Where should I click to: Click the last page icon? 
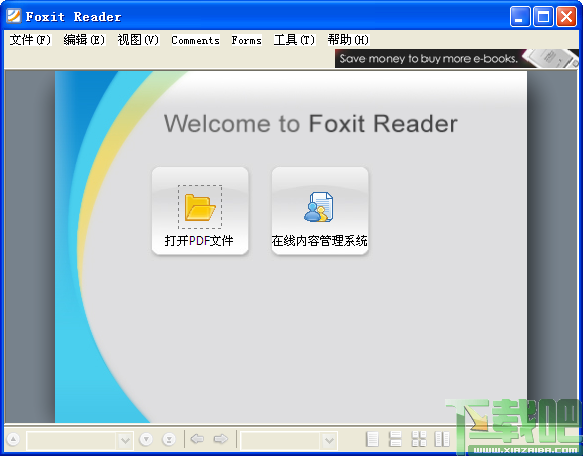[x=169, y=440]
